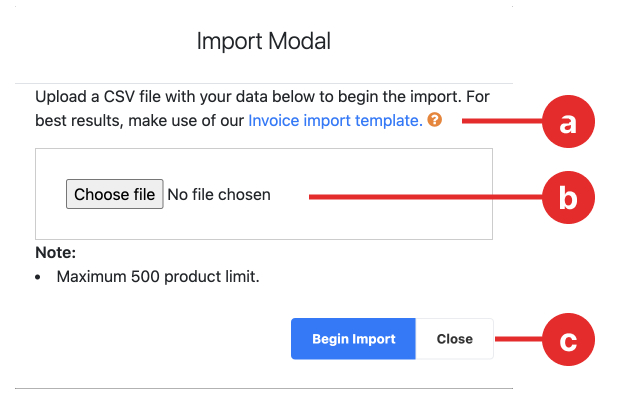Click the word CSV in instructions
The width and height of the screenshot is (618, 396).
coord(119,97)
